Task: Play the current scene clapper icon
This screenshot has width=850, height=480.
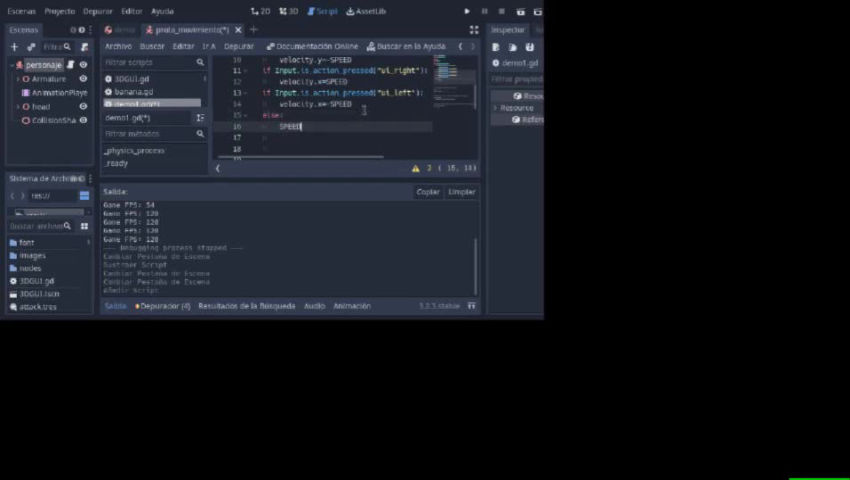Action: 520,11
